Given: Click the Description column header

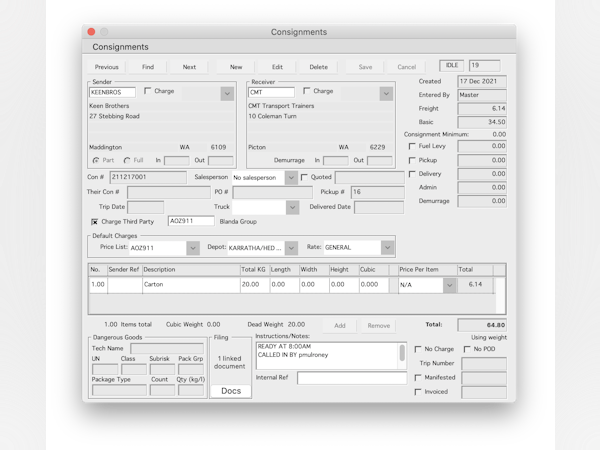Looking at the screenshot, I should 191,269.
